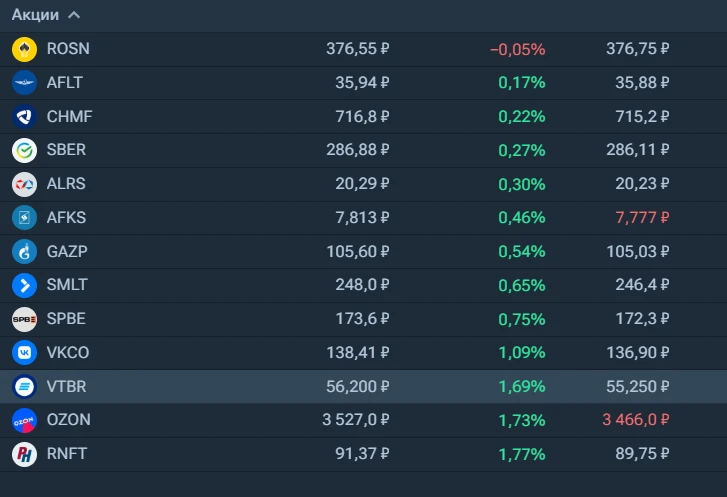Click ALRS price 20,29 ₽
The image size is (727, 497).
coord(362,184)
